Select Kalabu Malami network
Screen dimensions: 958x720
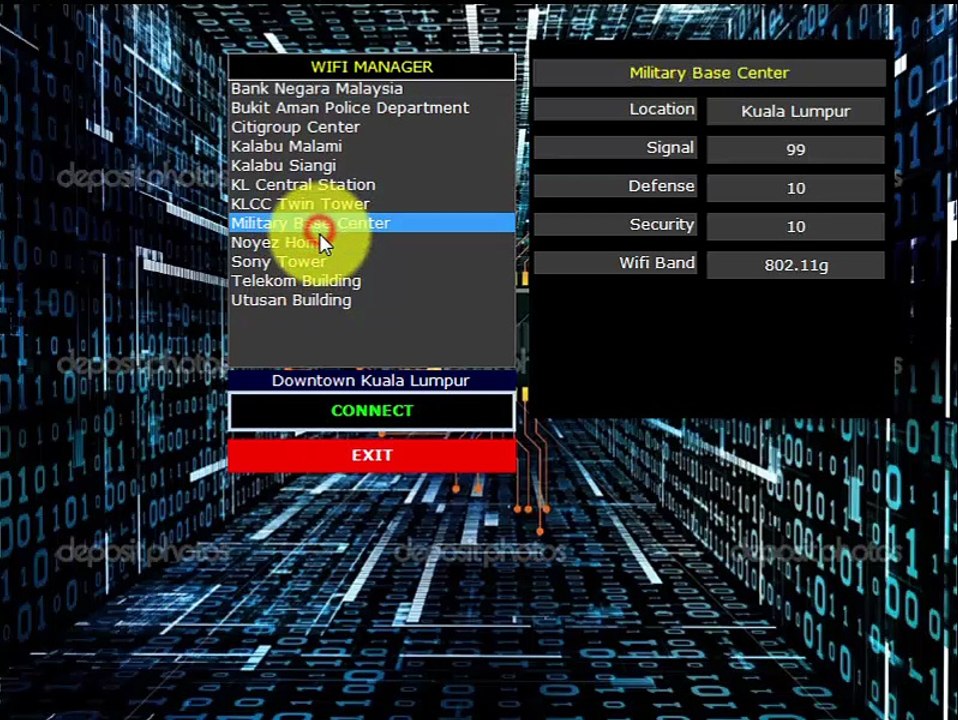coord(371,146)
